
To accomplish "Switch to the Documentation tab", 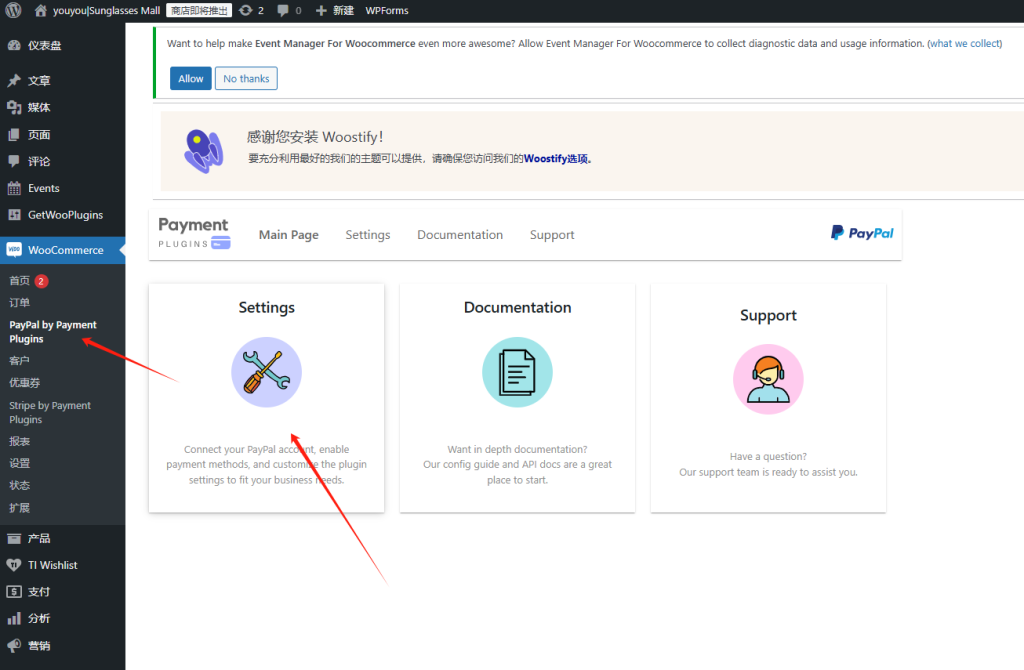I will point(459,234).
